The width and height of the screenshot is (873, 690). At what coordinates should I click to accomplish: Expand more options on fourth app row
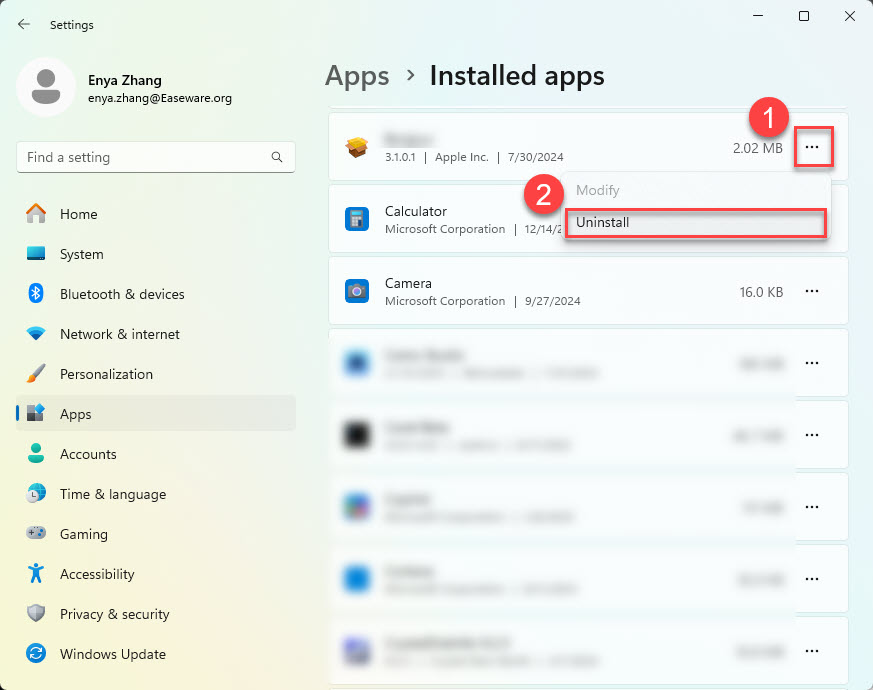coord(812,363)
